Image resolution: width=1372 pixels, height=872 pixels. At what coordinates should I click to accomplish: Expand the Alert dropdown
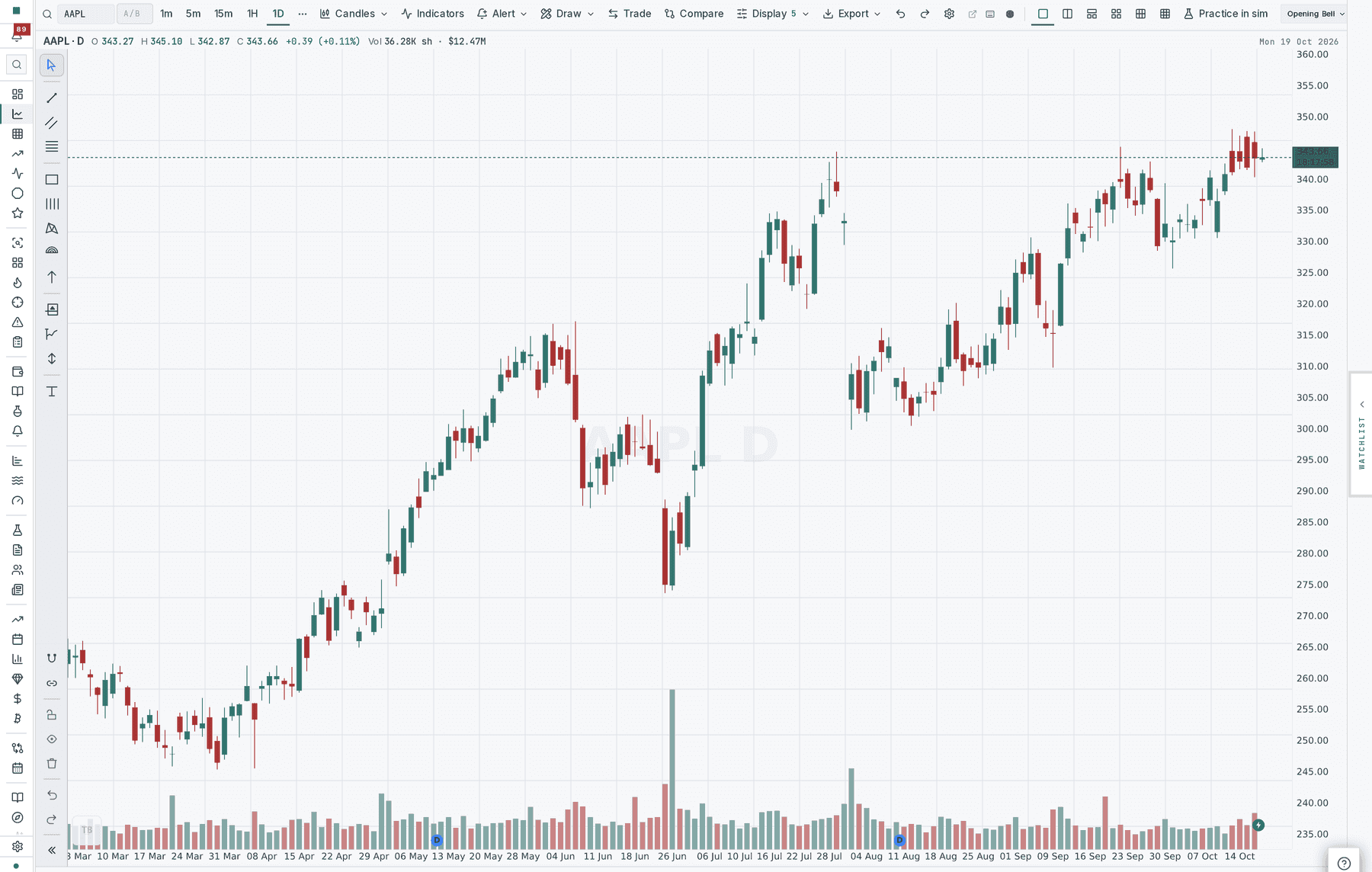pyautogui.click(x=502, y=14)
